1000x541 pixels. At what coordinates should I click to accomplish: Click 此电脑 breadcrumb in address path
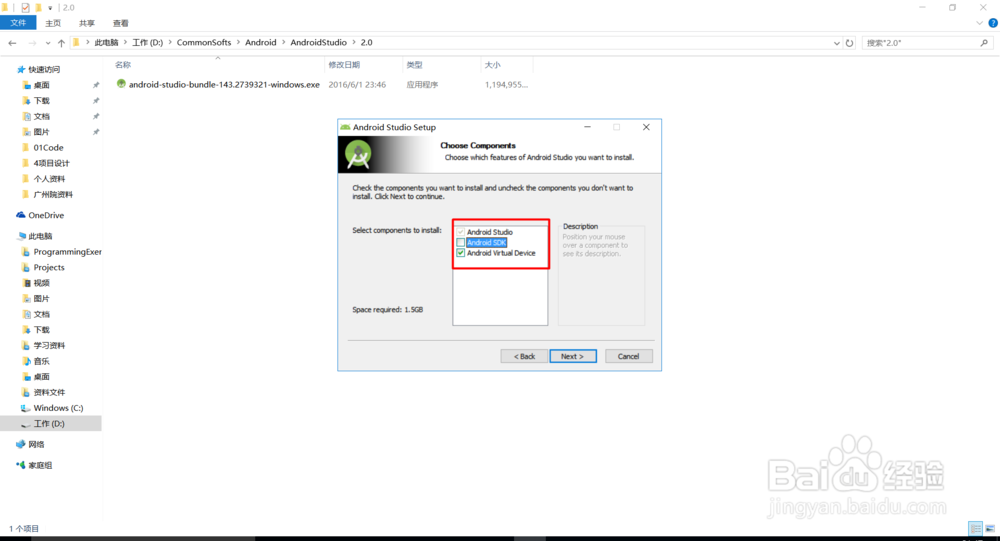(x=107, y=42)
